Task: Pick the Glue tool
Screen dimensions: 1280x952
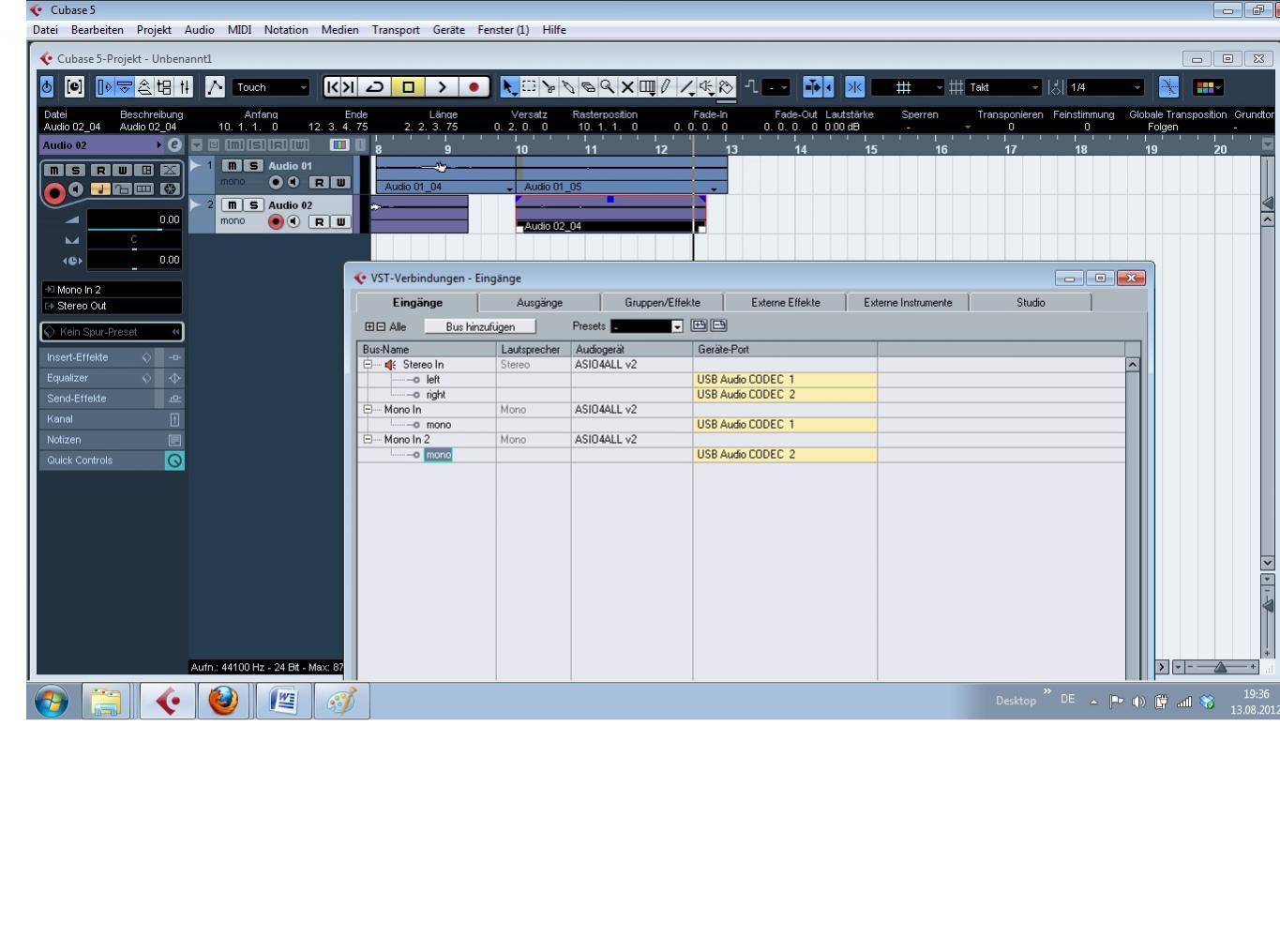Action: pos(568,87)
